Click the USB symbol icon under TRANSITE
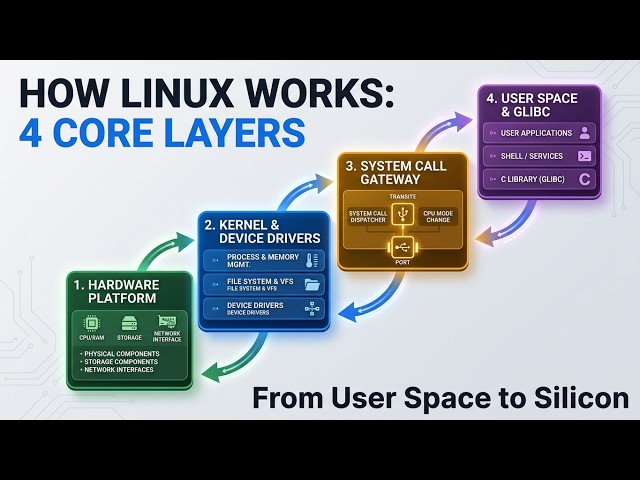The width and height of the screenshot is (640, 480). pos(402,214)
